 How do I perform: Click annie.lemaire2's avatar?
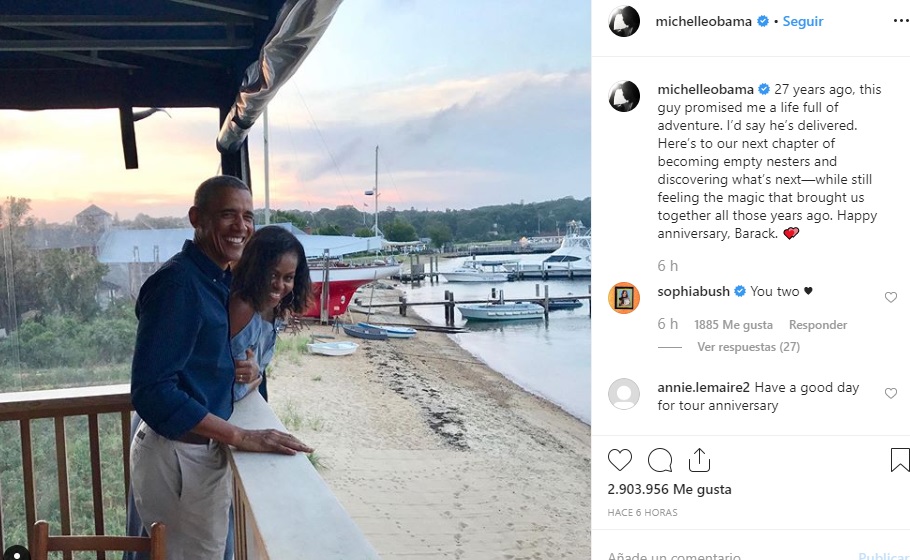624,394
